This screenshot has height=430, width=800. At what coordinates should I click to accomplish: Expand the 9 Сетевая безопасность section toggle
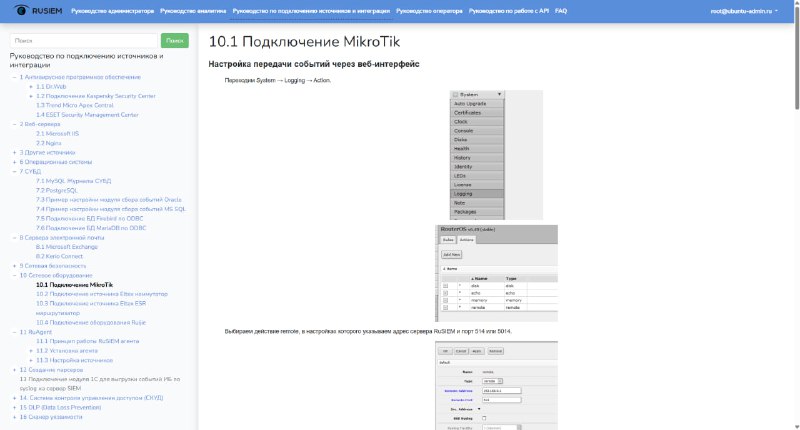(x=14, y=266)
